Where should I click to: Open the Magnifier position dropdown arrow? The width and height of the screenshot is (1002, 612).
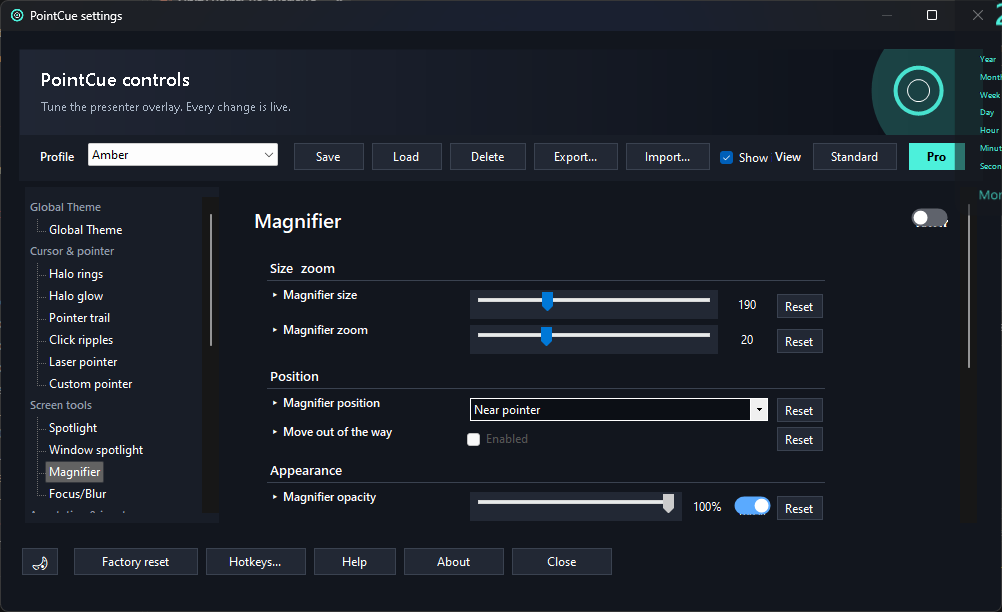pyautogui.click(x=759, y=410)
